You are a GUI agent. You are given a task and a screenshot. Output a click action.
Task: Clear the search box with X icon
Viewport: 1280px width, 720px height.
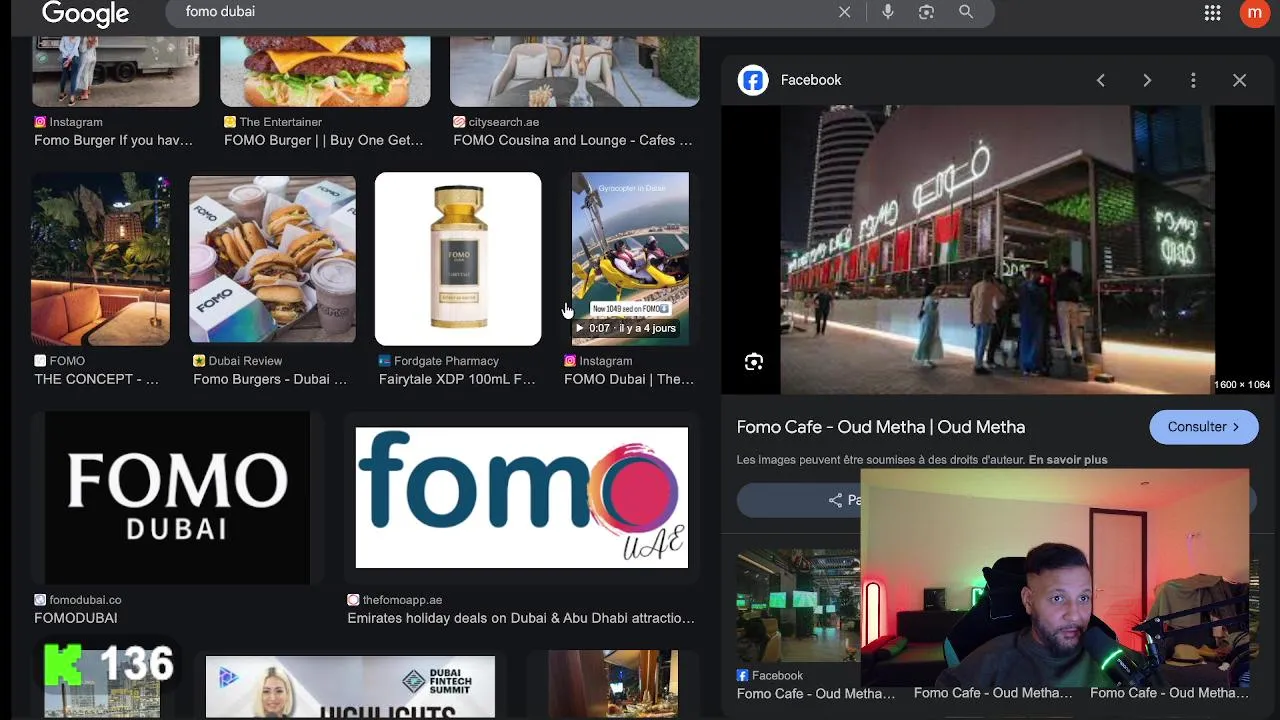[x=844, y=12]
